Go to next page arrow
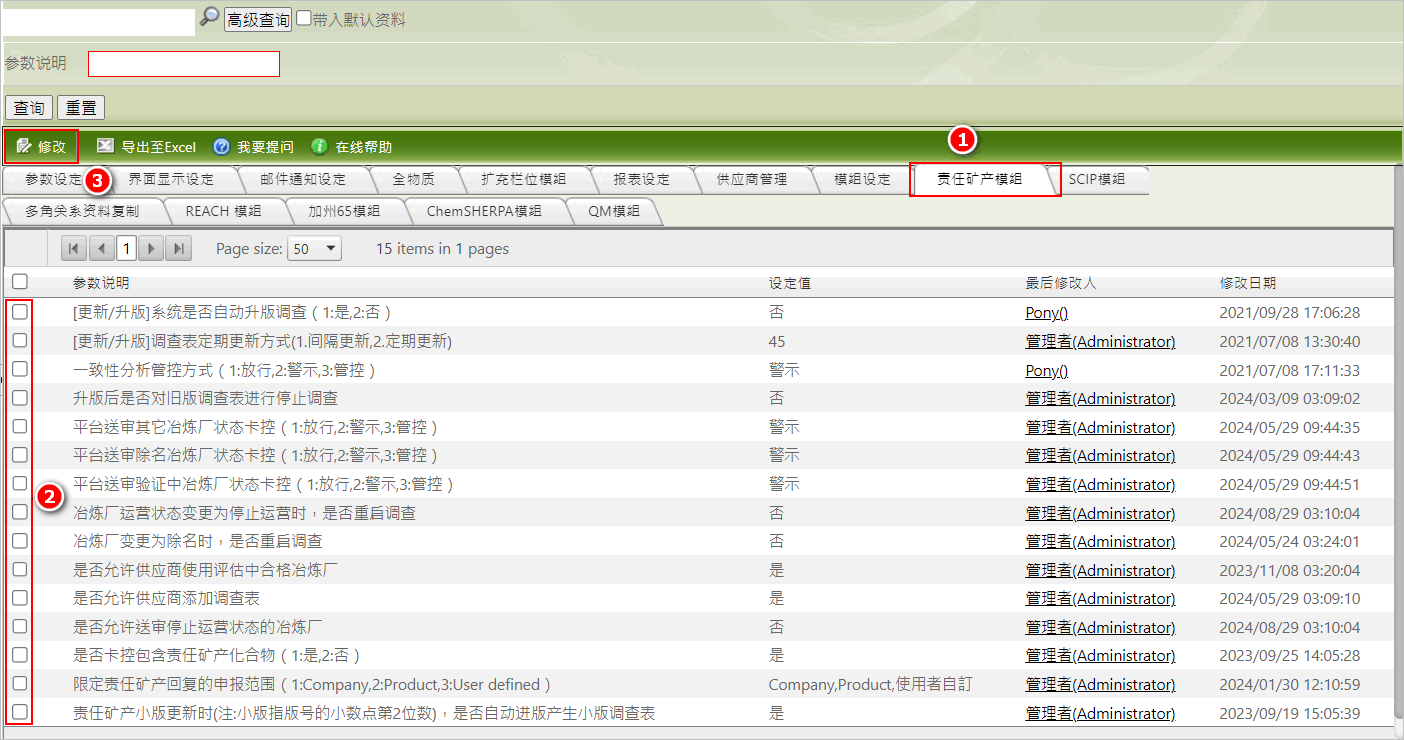Image resolution: width=1404 pixels, height=740 pixels. (151, 249)
